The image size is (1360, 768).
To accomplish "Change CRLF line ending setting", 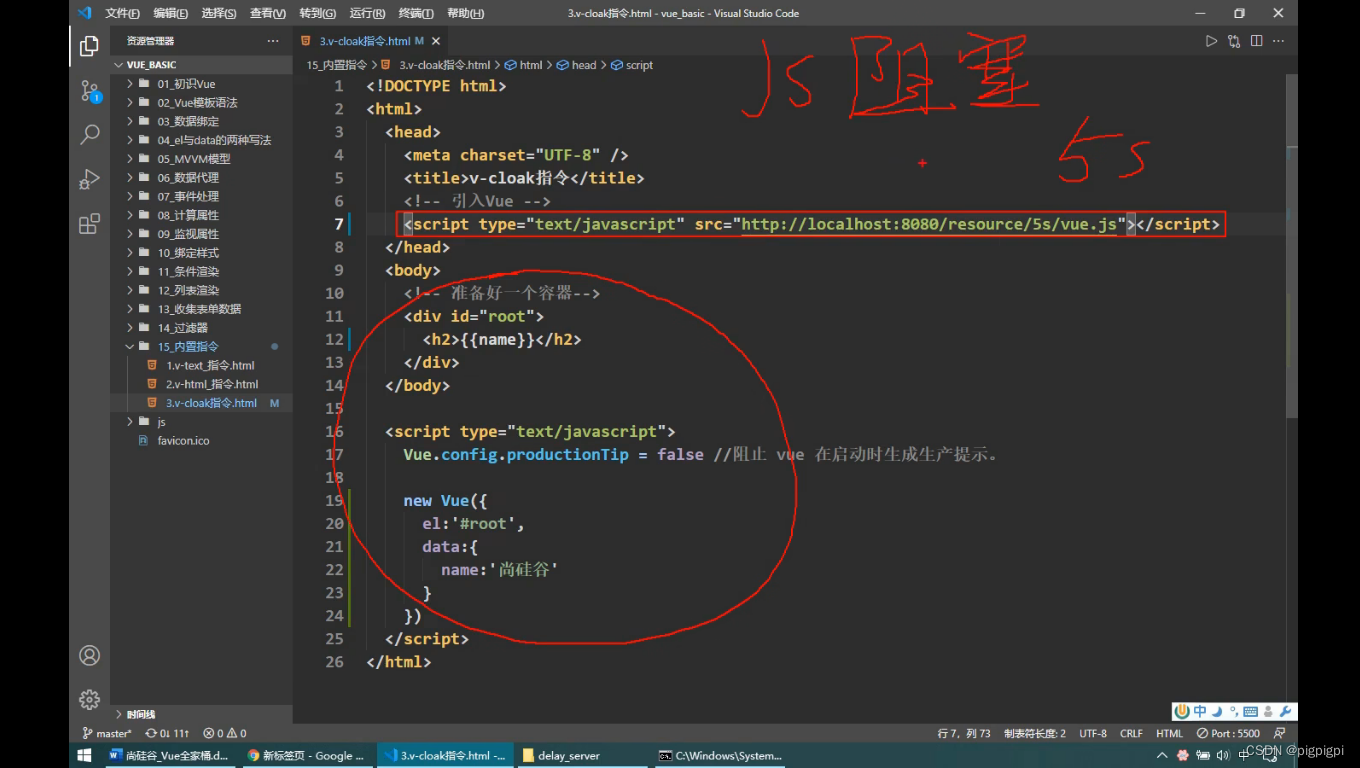I will click(x=1131, y=733).
